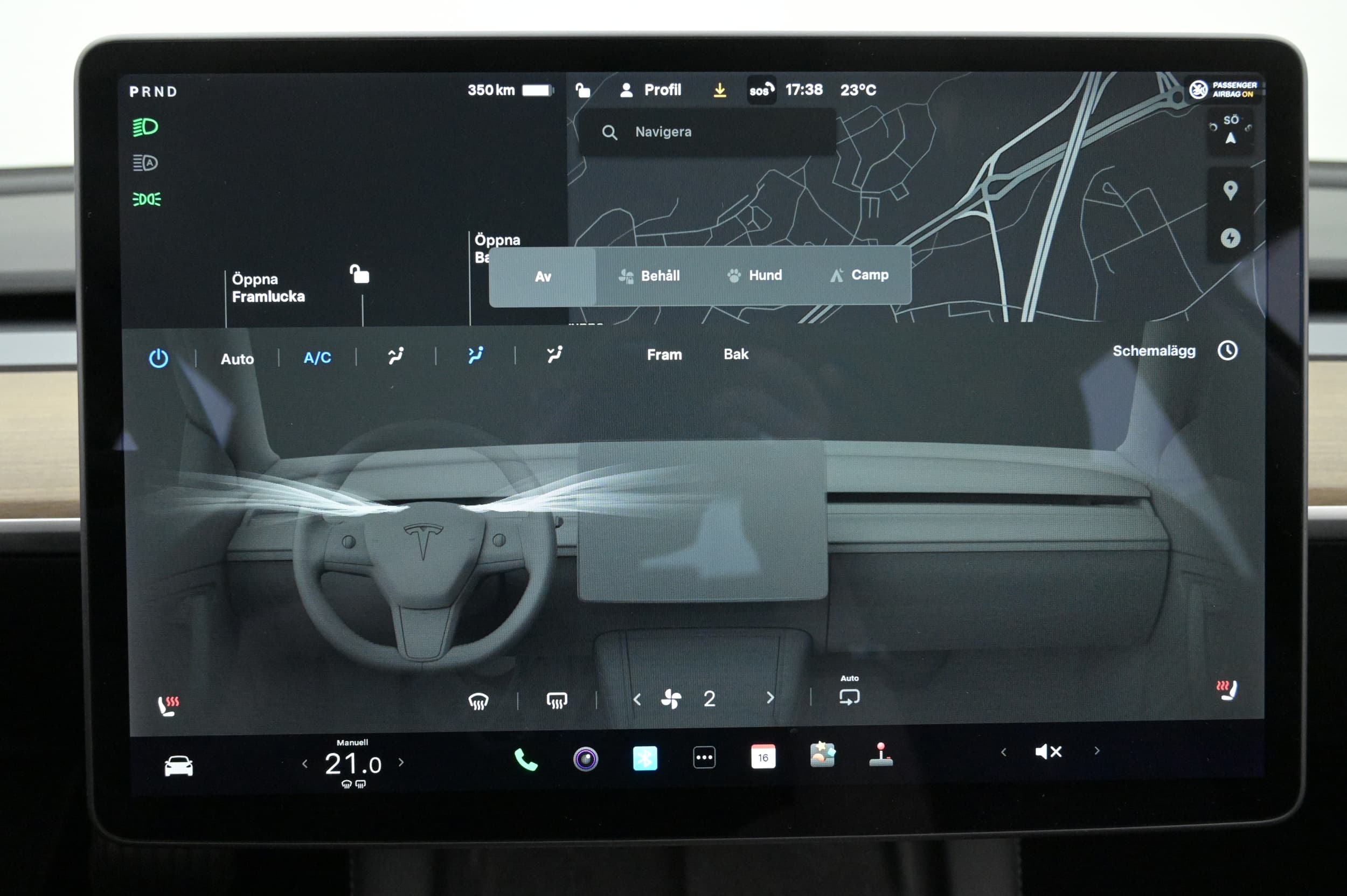
Task: Tap the passenger airbag indicator
Action: click(x=1224, y=89)
